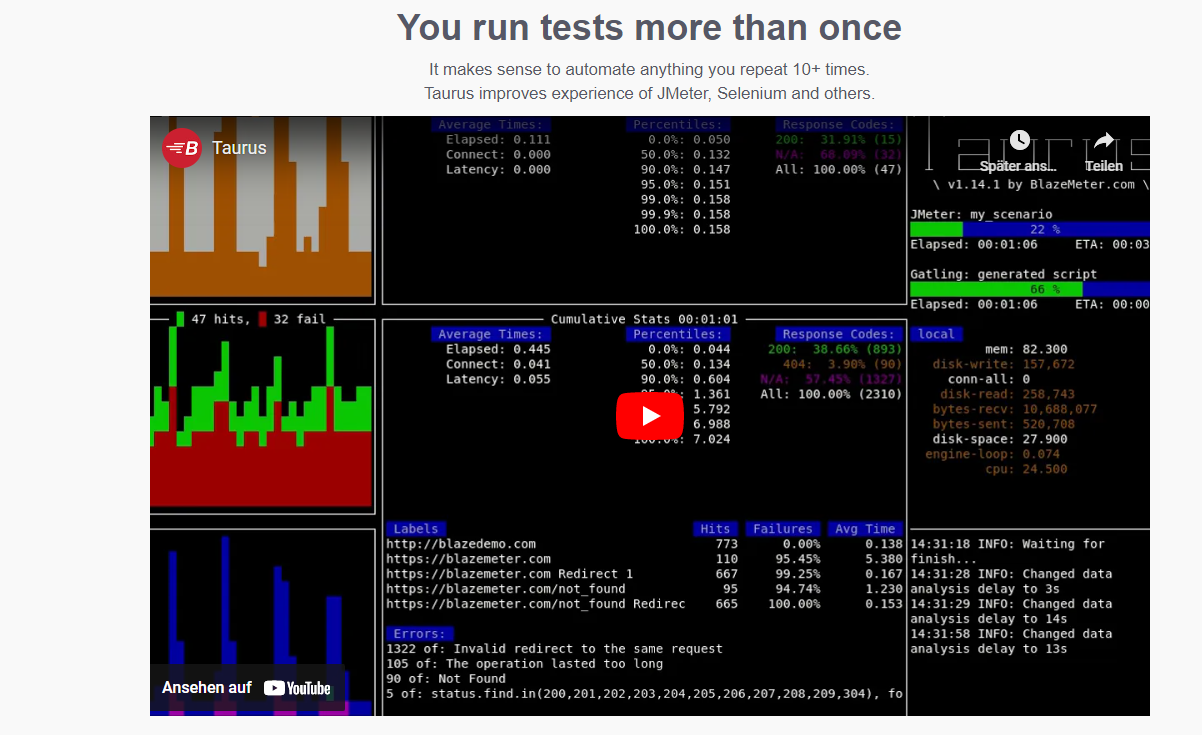Viewport: 1202px width, 735px height.
Task: Click 'Invalid redirect to the same request' error
Action: click(554, 649)
